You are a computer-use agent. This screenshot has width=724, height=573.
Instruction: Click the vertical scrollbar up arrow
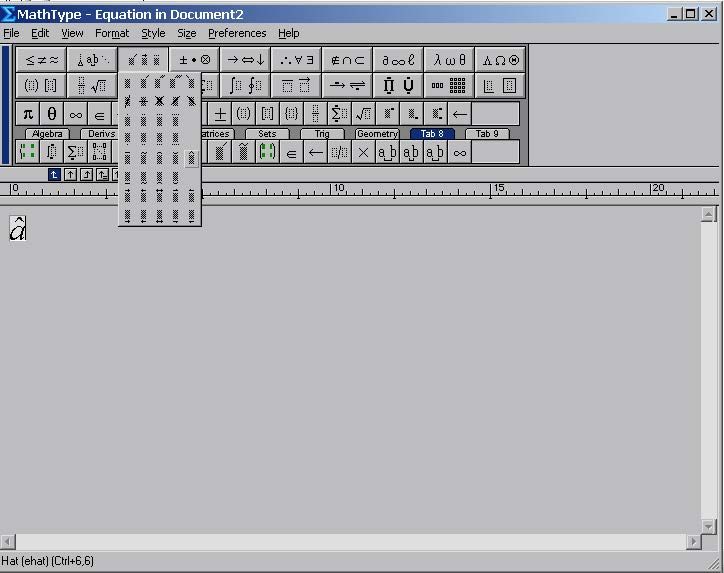708,214
